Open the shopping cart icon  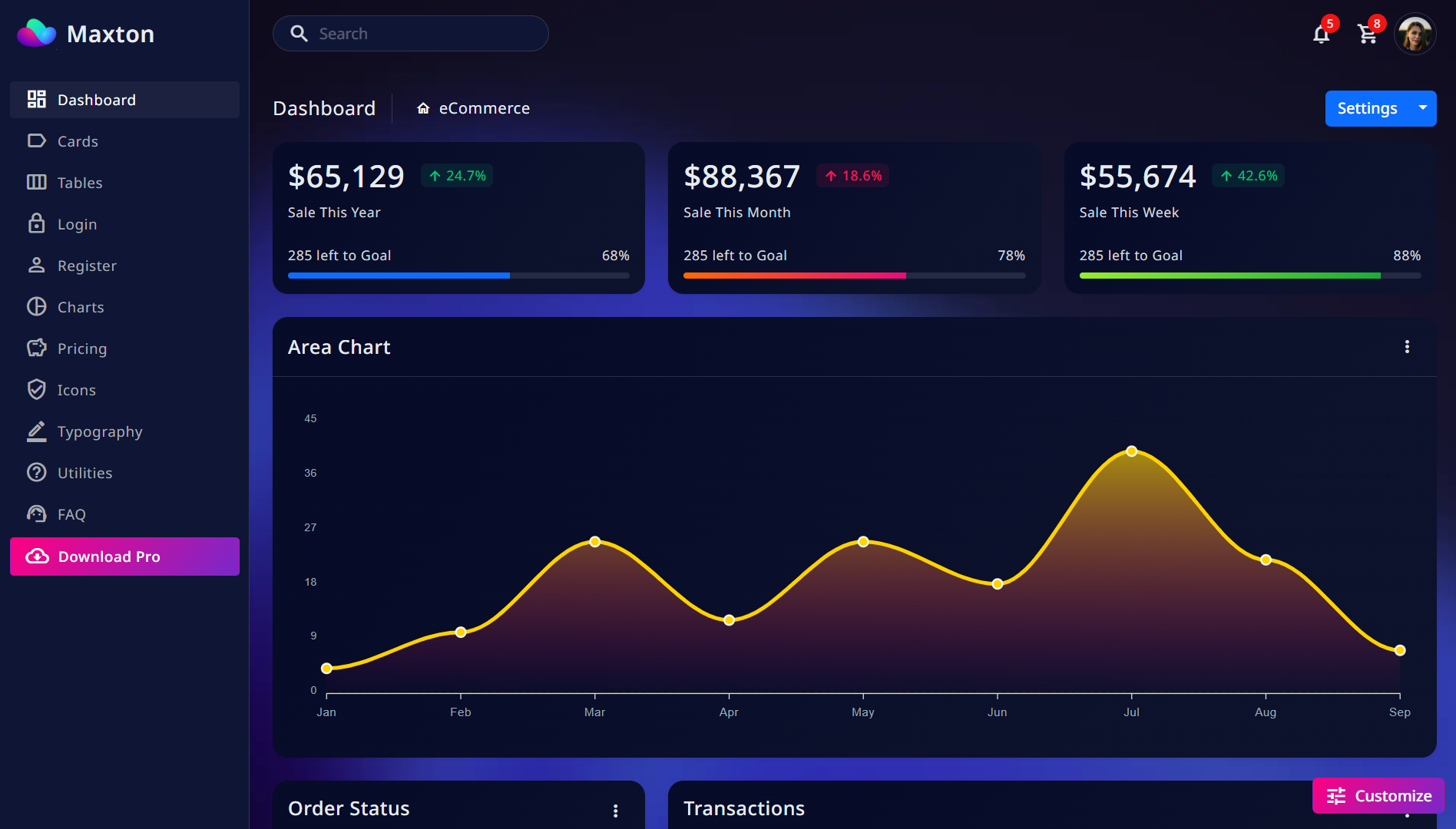click(1367, 34)
